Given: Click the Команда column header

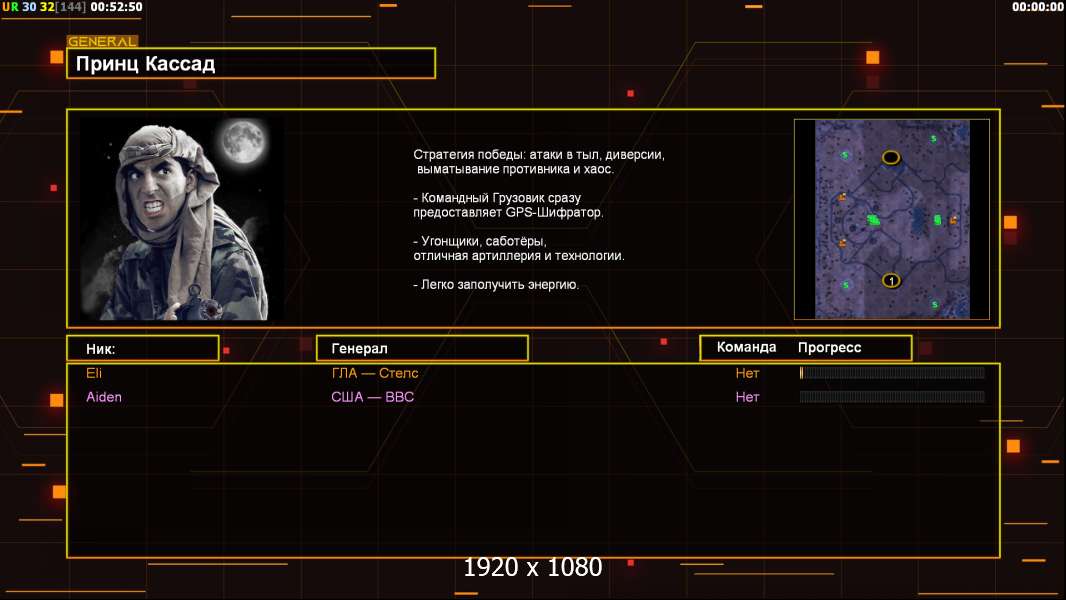Looking at the screenshot, I should point(746,347).
